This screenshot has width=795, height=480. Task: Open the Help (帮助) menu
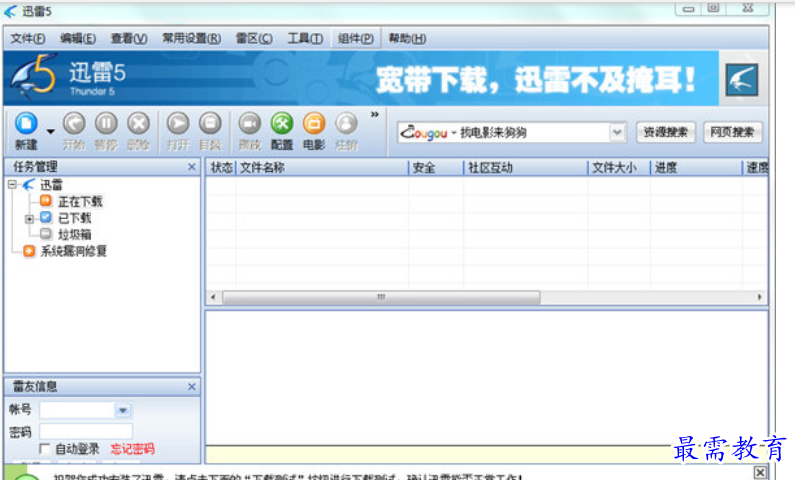coord(407,39)
